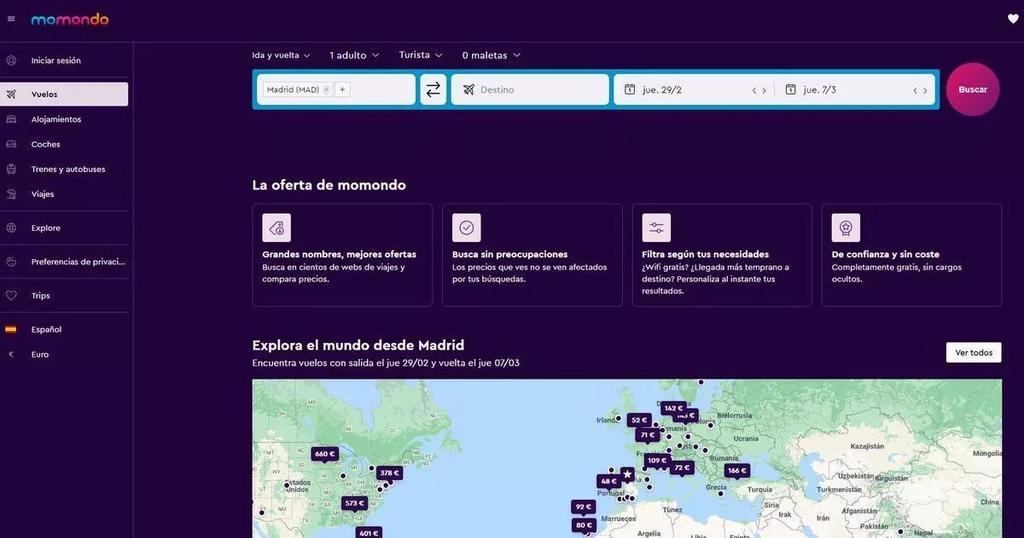Click the Destino input field
The width and height of the screenshot is (1024, 538).
(x=530, y=89)
